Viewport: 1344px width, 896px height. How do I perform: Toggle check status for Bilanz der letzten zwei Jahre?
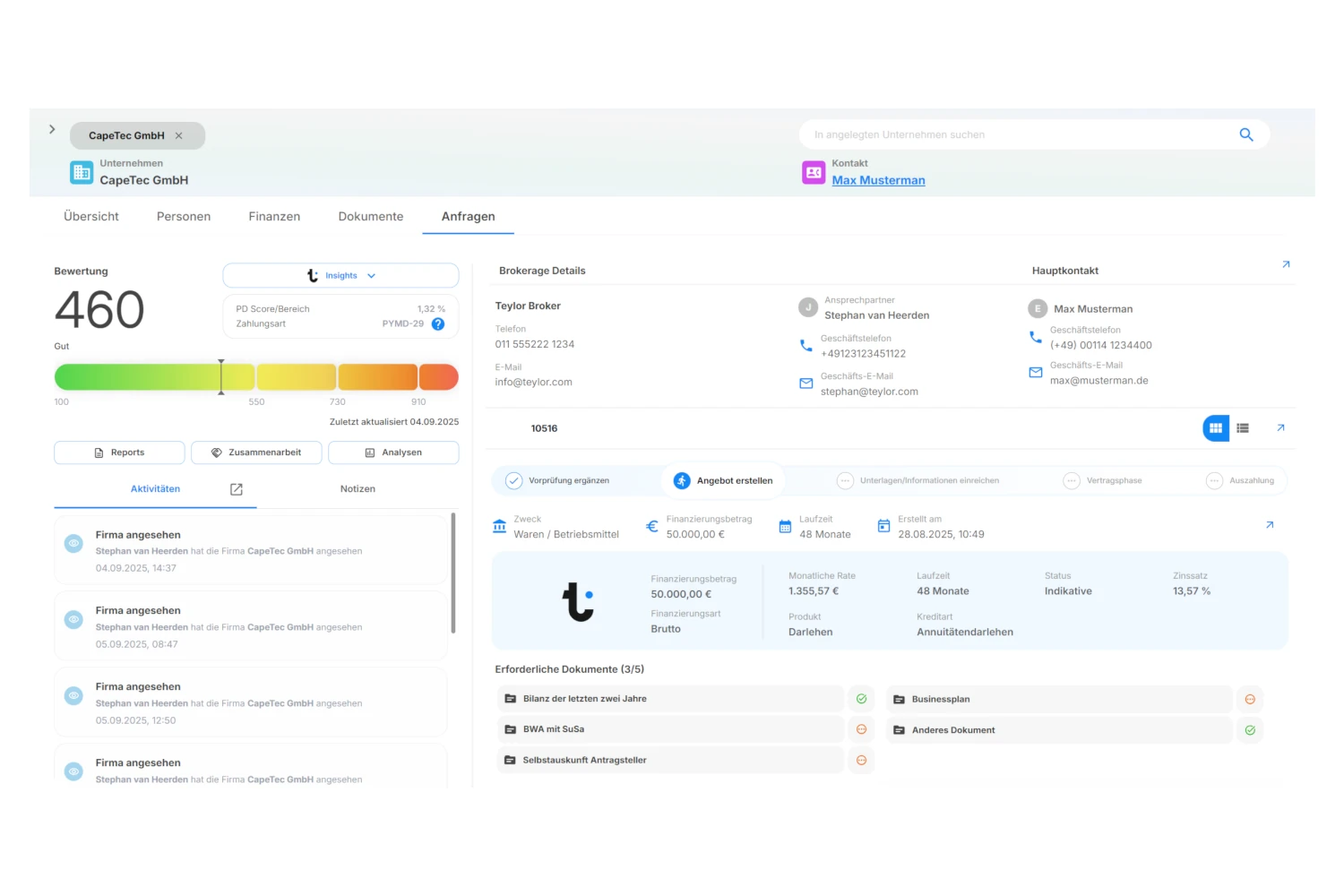[861, 699]
